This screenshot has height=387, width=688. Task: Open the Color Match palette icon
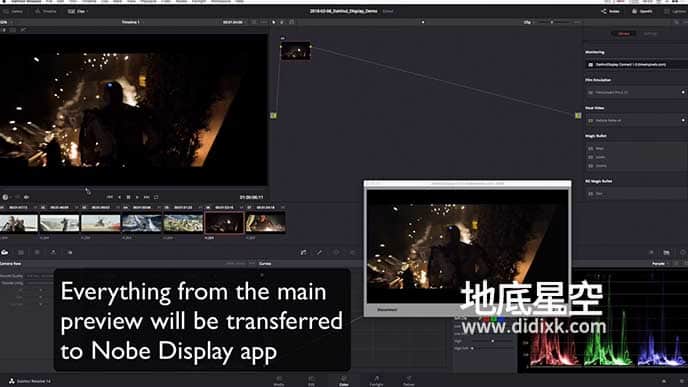[21, 252]
